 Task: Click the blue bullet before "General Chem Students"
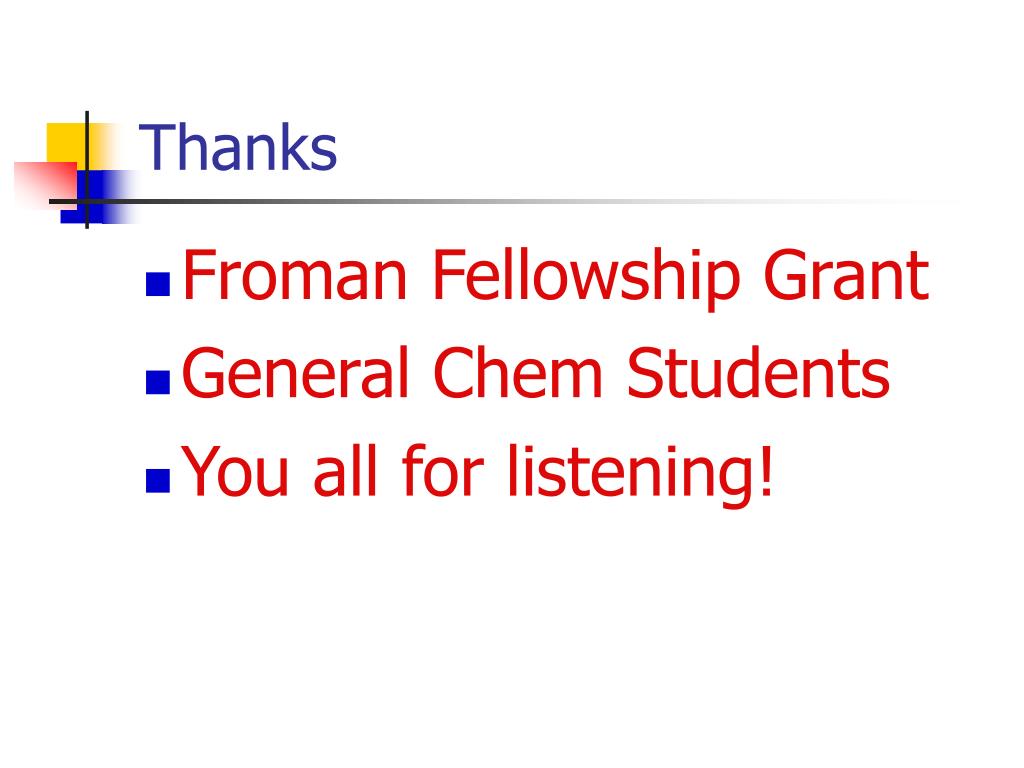tap(158, 382)
